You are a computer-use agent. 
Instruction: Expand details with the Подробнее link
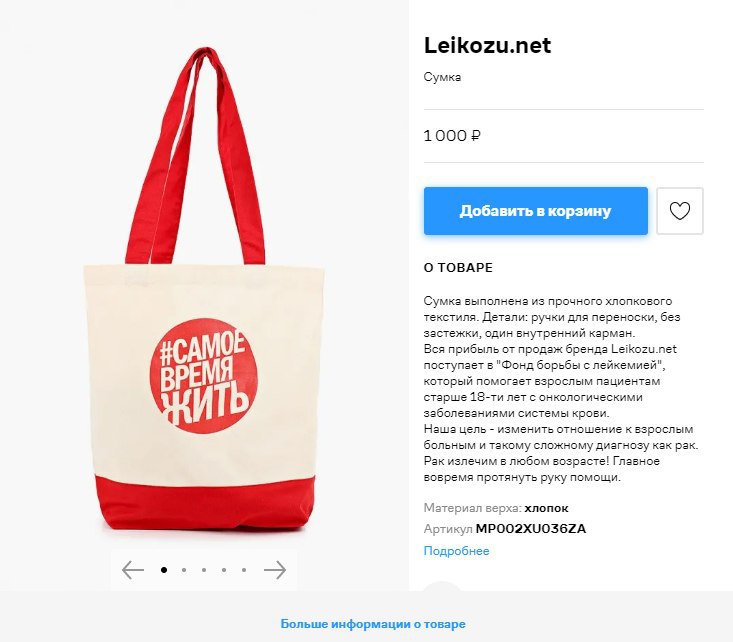pyautogui.click(x=456, y=551)
